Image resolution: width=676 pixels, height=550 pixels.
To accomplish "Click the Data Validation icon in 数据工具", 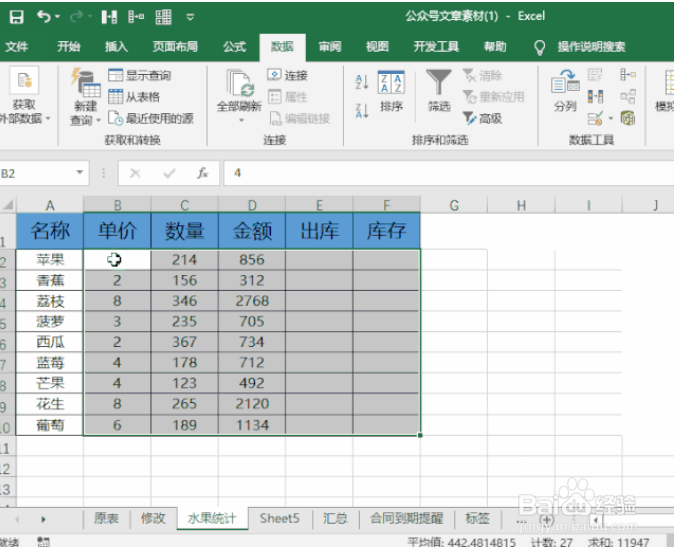I will pos(595,118).
